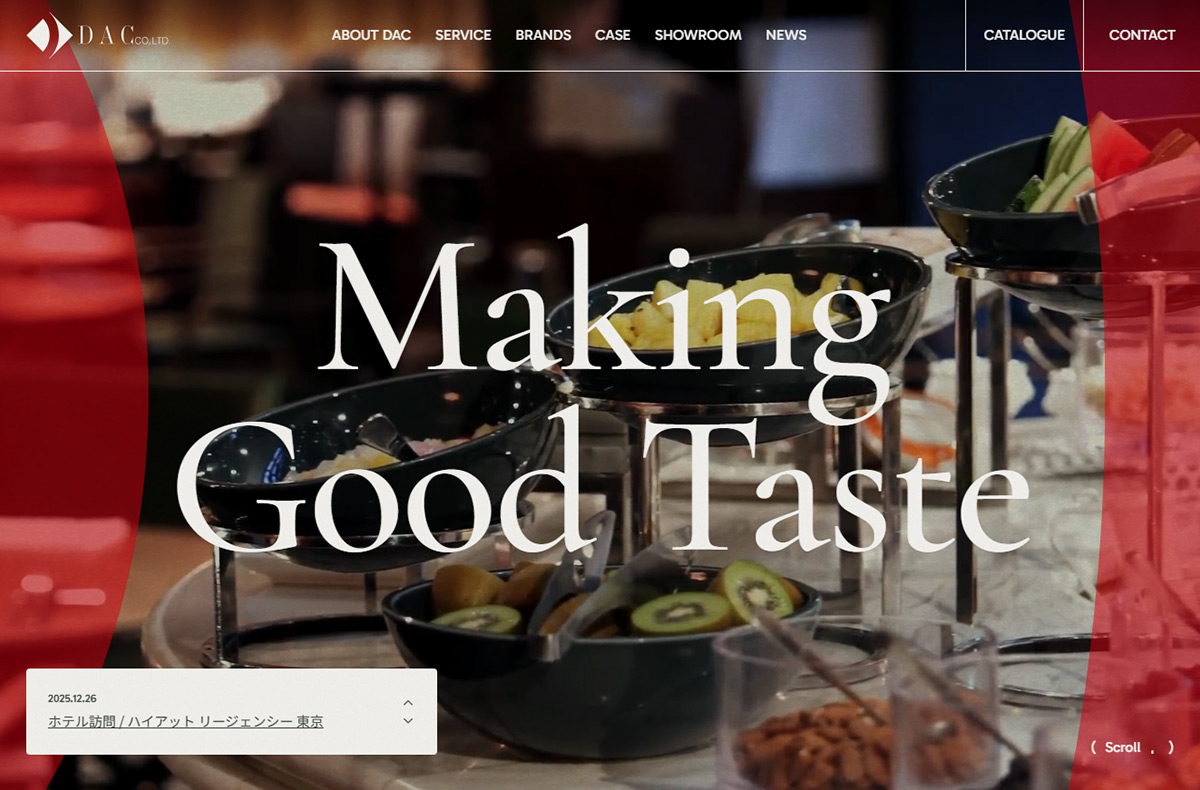Open NEWS from the top navigation

[x=786, y=35]
